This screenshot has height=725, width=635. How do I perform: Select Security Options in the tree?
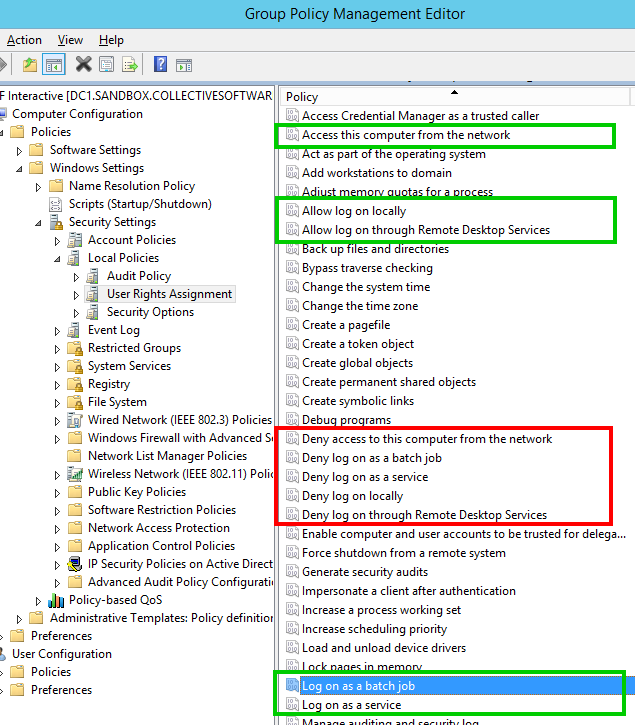pyautogui.click(x=150, y=312)
